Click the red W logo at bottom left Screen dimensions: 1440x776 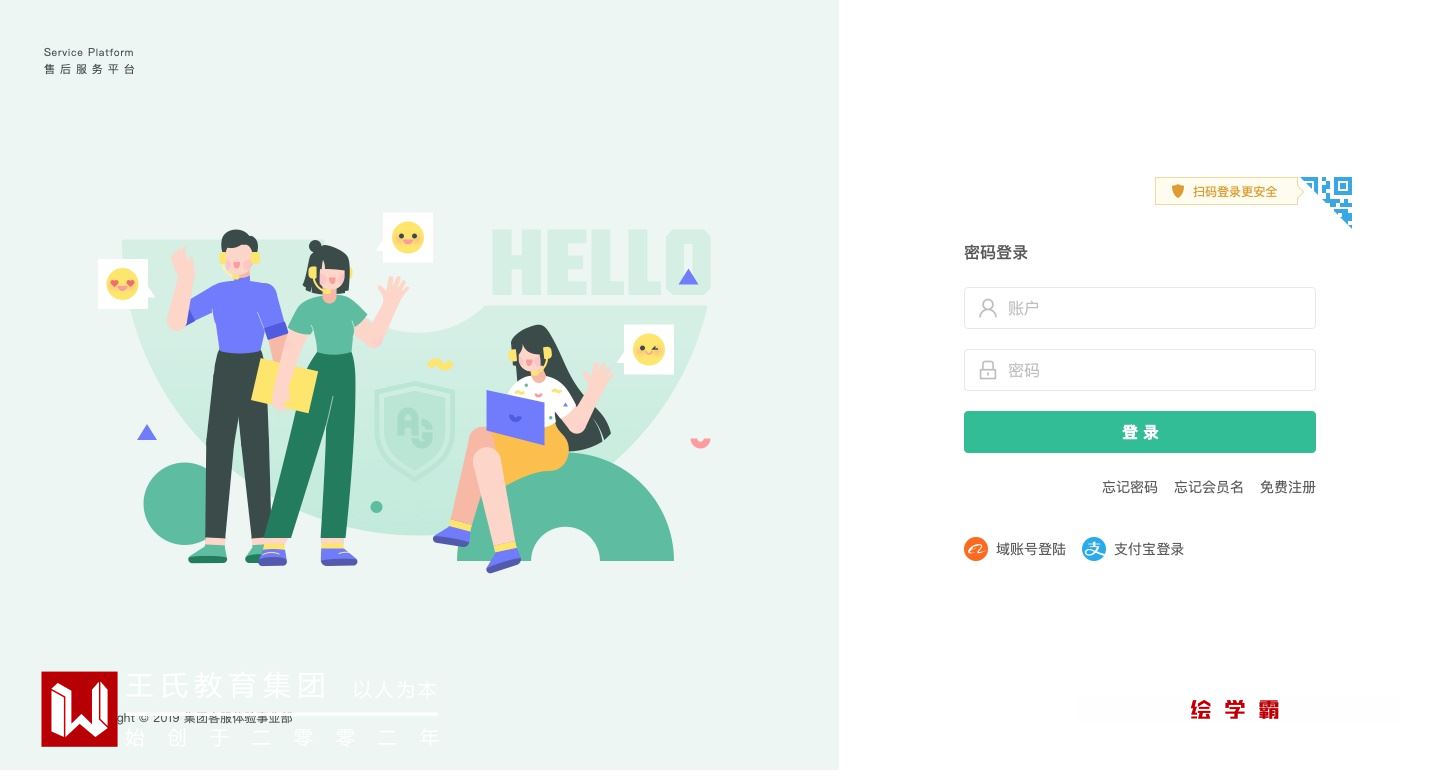(79, 709)
